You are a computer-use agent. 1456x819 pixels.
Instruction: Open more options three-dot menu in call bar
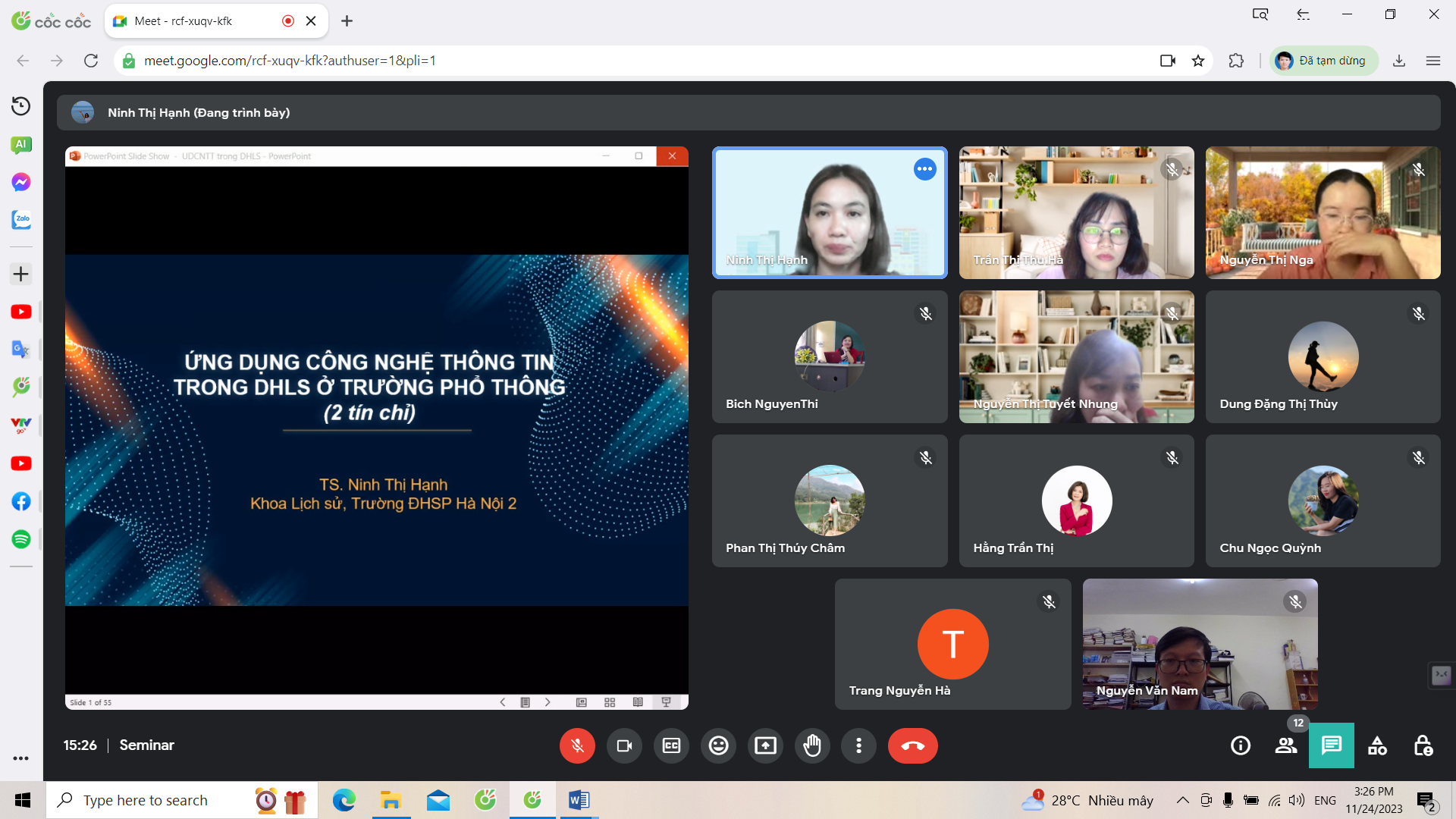pos(858,746)
